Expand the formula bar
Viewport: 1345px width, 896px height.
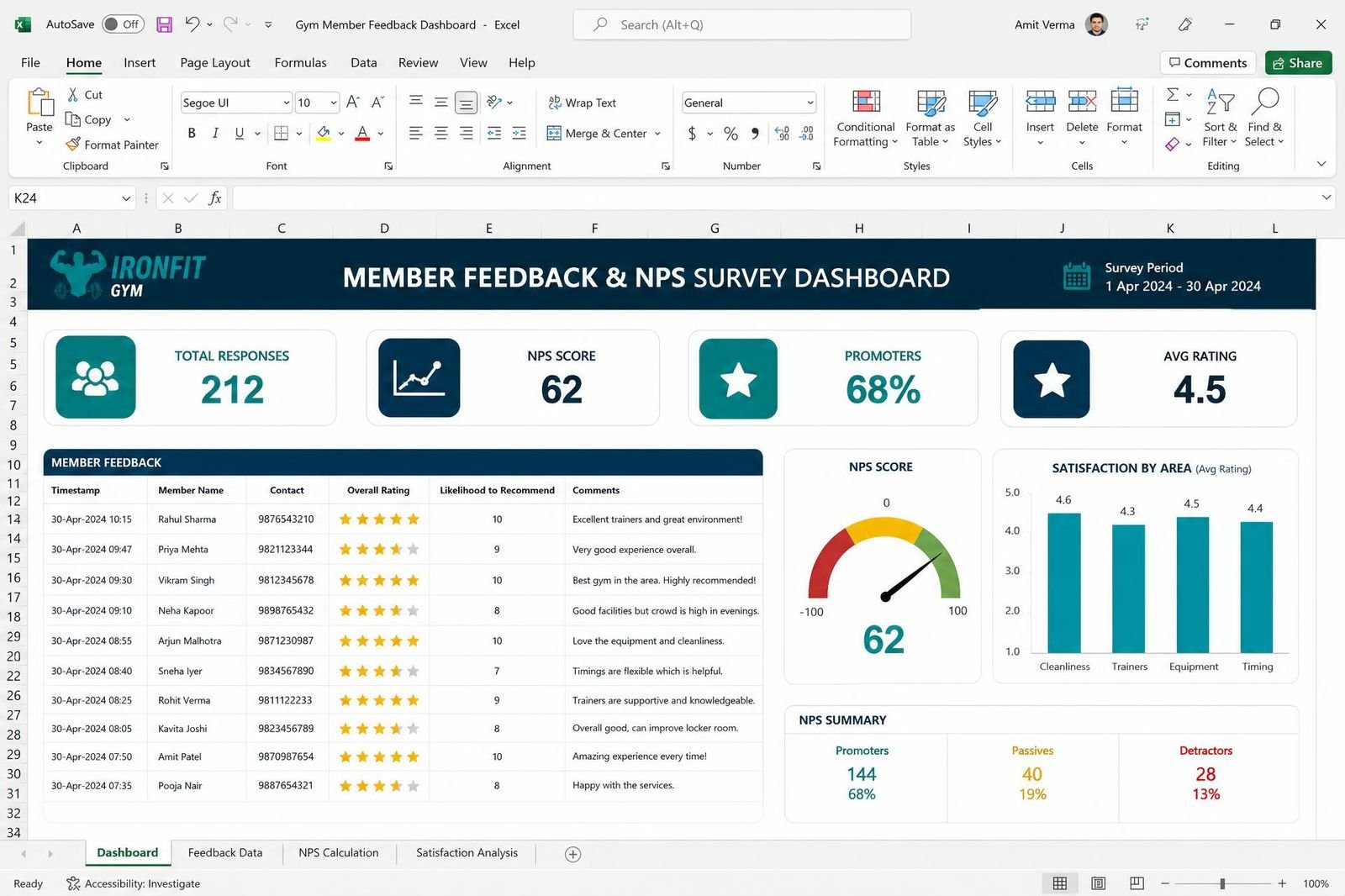point(1327,198)
